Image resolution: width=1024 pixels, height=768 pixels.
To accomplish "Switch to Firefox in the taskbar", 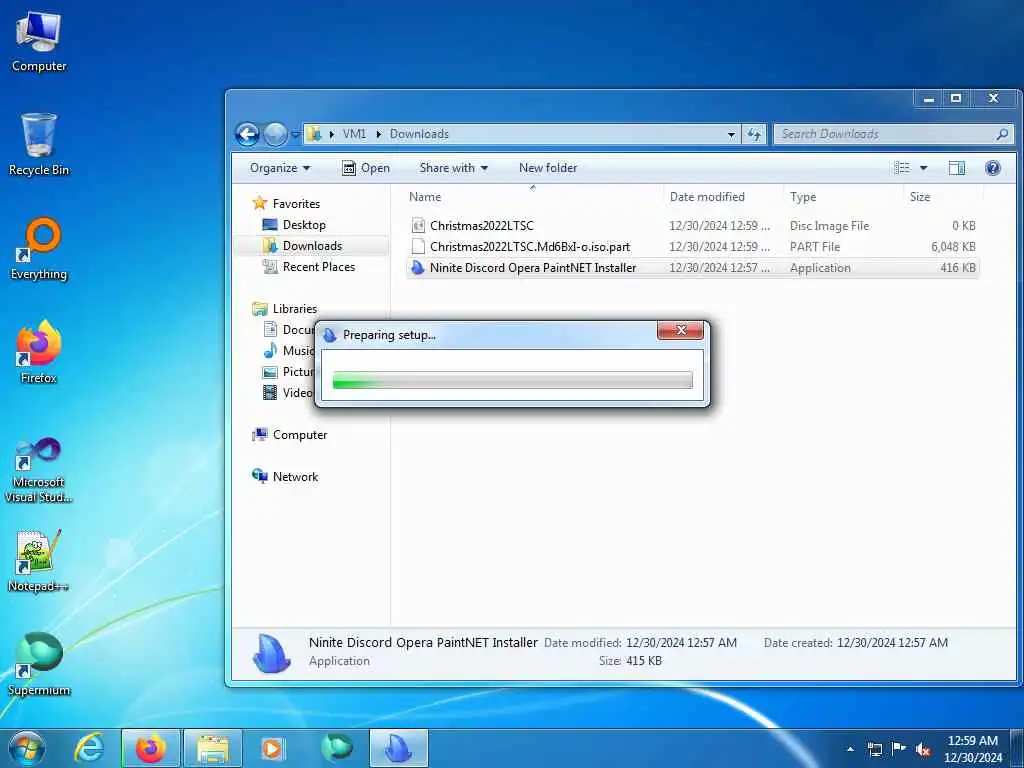I will tap(151, 748).
